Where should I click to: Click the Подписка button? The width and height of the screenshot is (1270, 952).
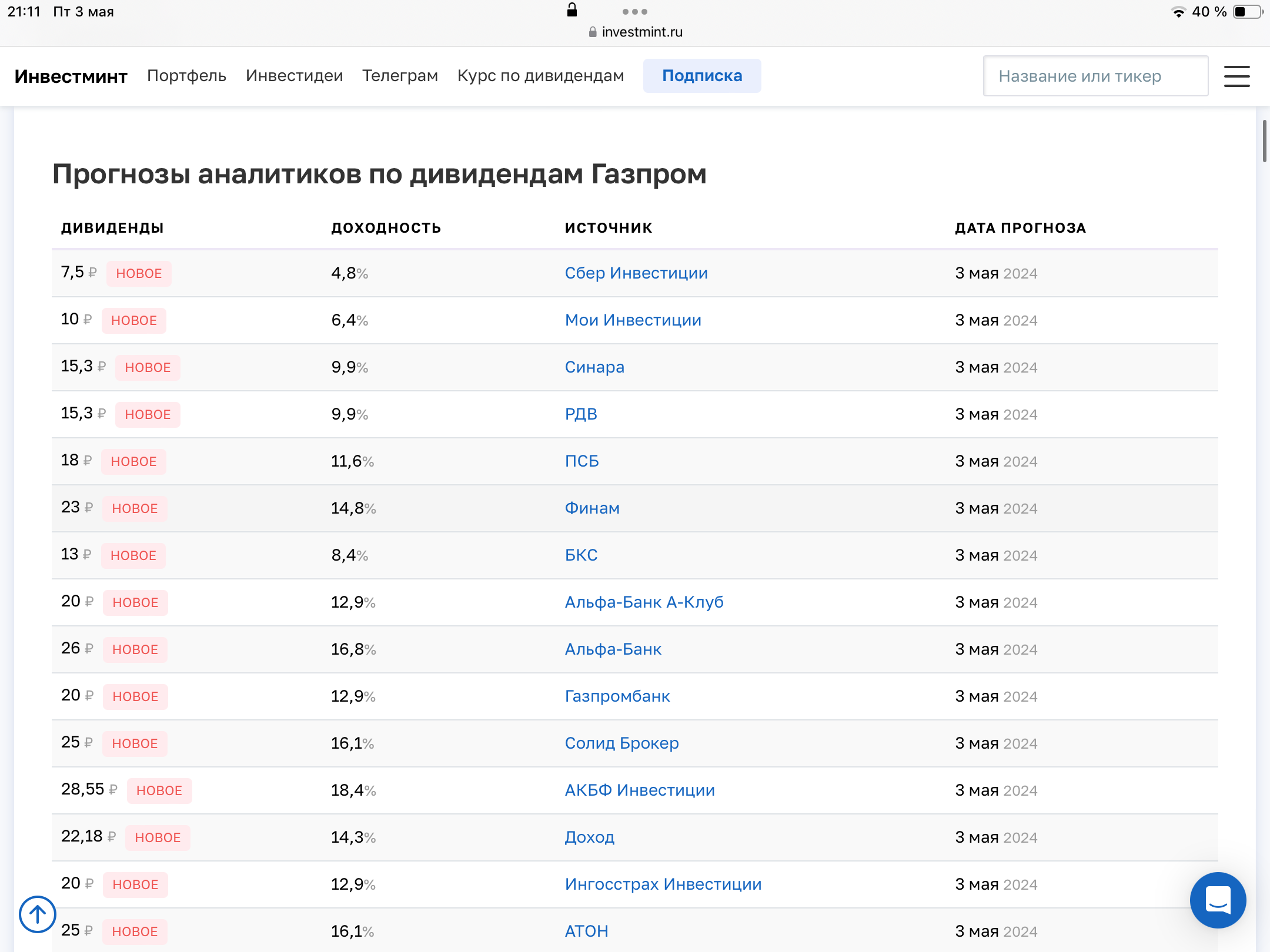coord(702,76)
